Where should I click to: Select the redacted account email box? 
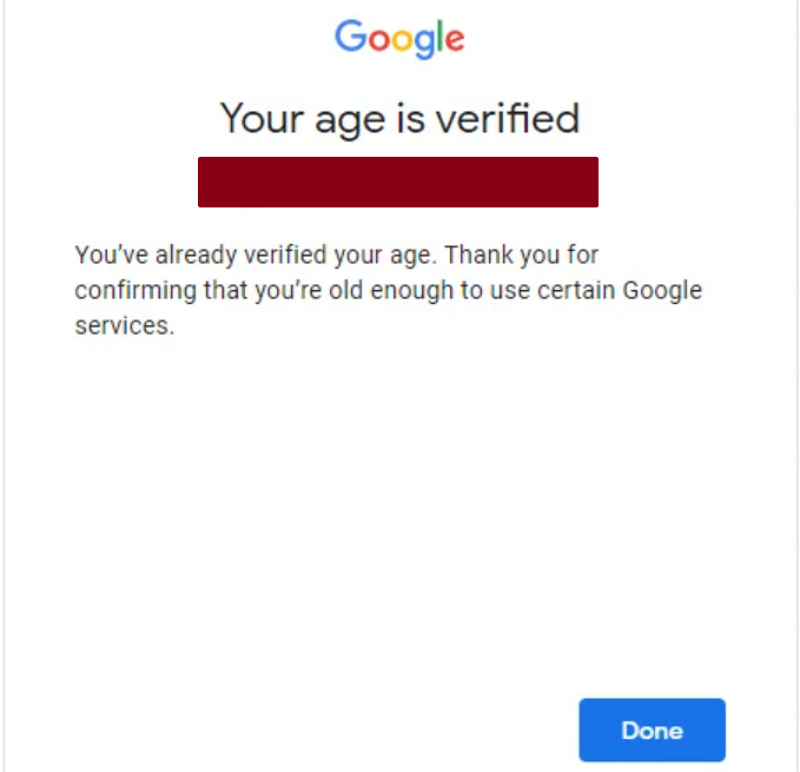click(x=398, y=181)
